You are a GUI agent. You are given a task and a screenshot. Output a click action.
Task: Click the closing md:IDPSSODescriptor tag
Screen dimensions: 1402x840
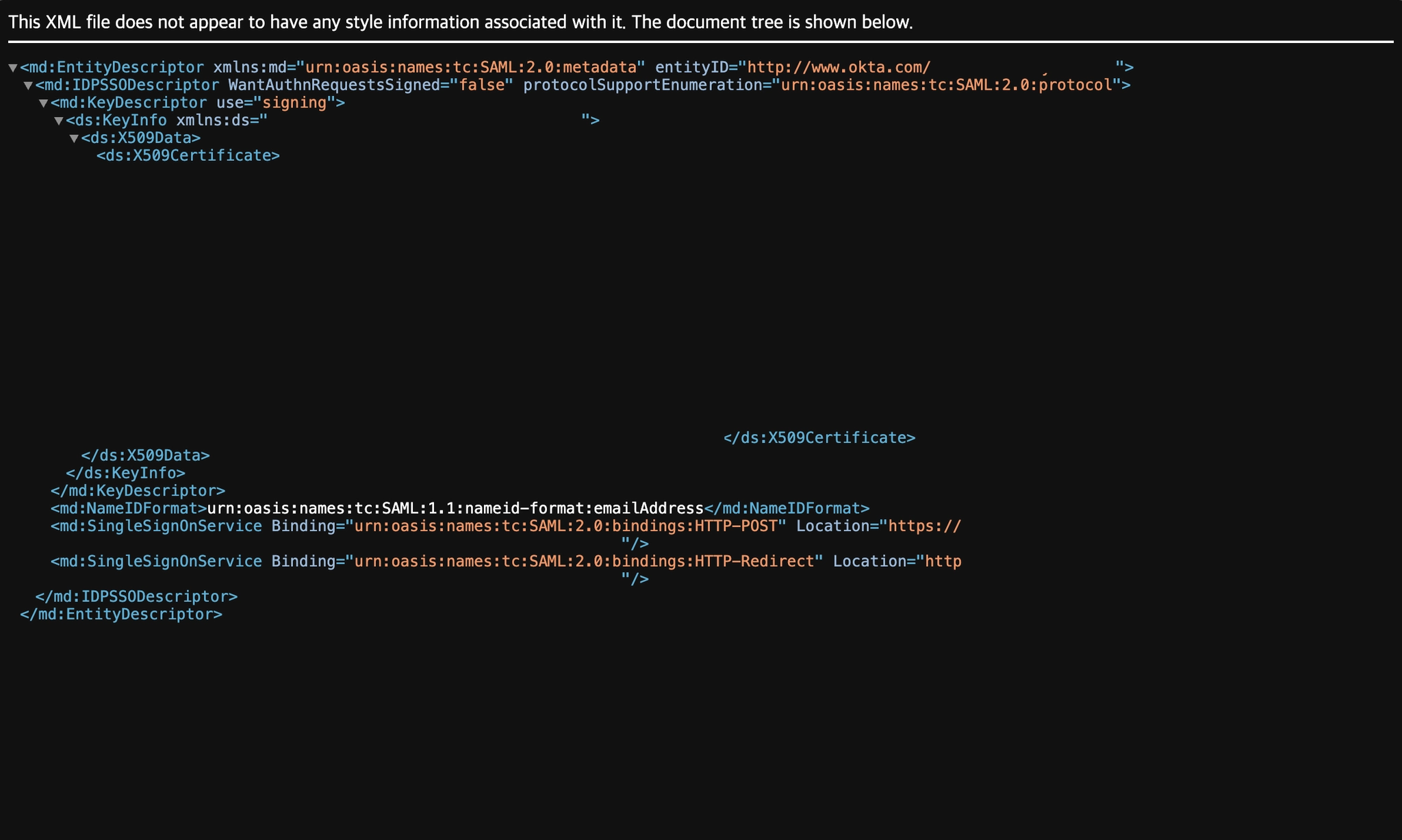pos(136,596)
